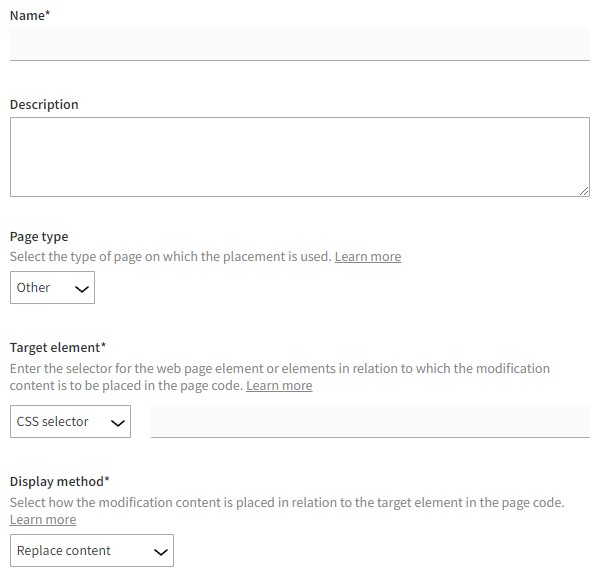Click the Target element* heading label
The image size is (600, 577).
tap(58, 348)
